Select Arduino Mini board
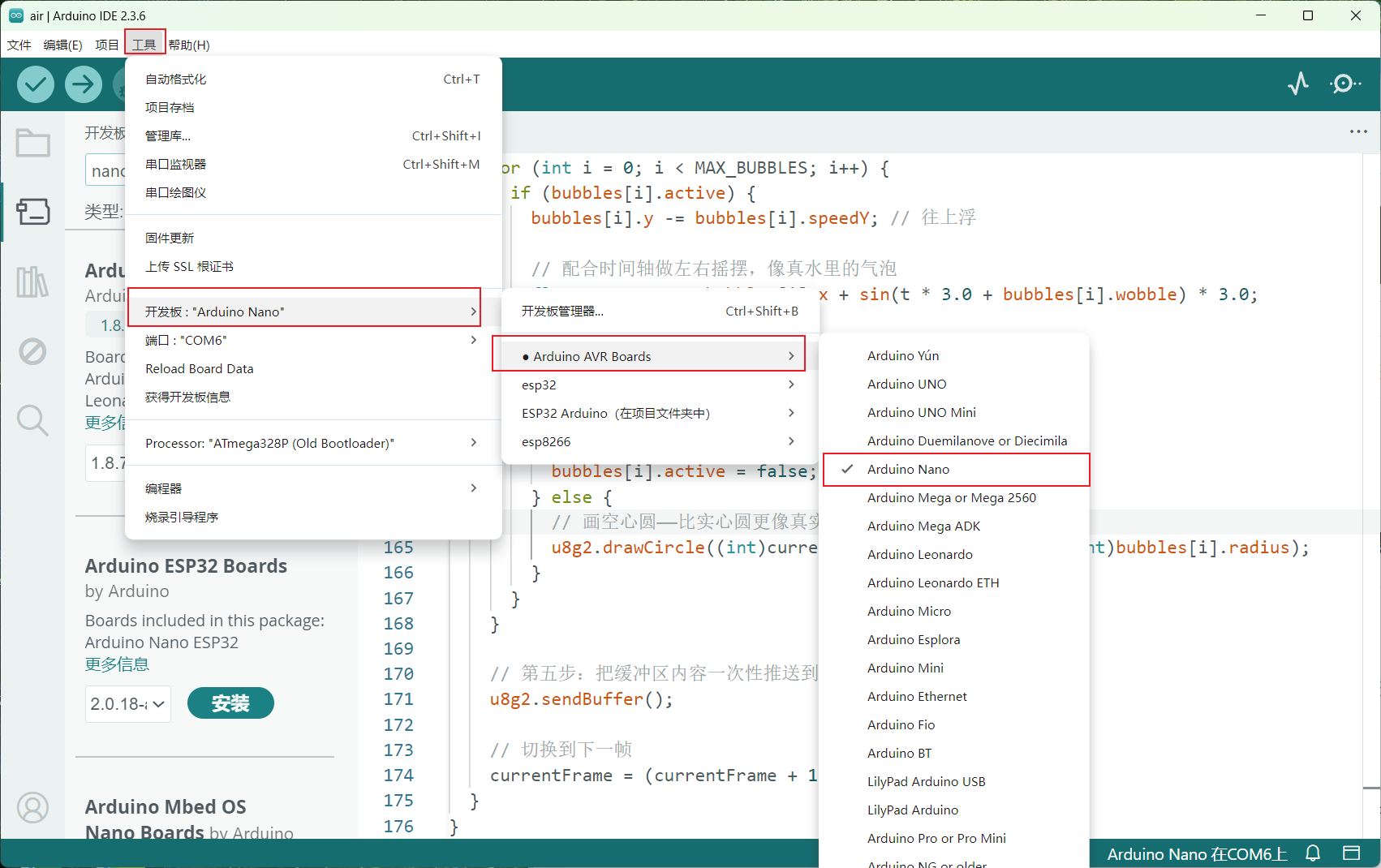 (x=954, y=668)
